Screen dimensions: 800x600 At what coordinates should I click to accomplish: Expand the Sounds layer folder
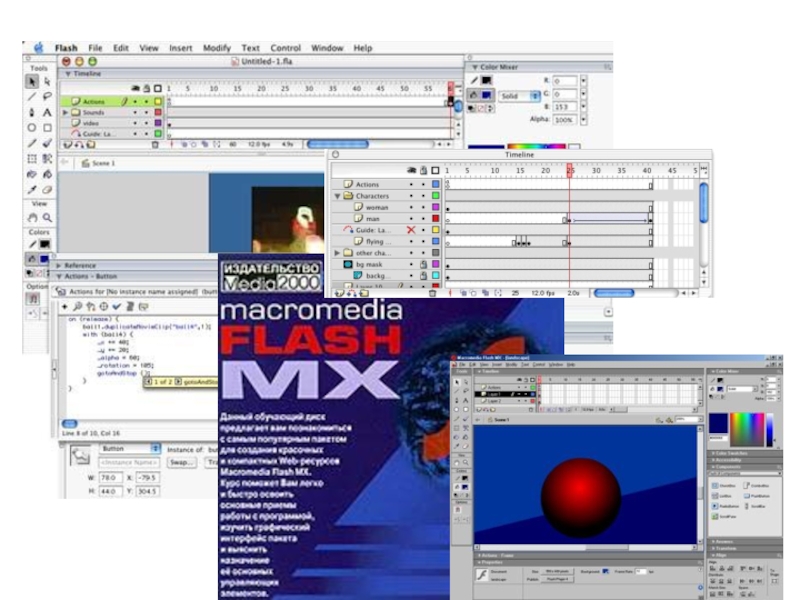(x=66, y=113)
